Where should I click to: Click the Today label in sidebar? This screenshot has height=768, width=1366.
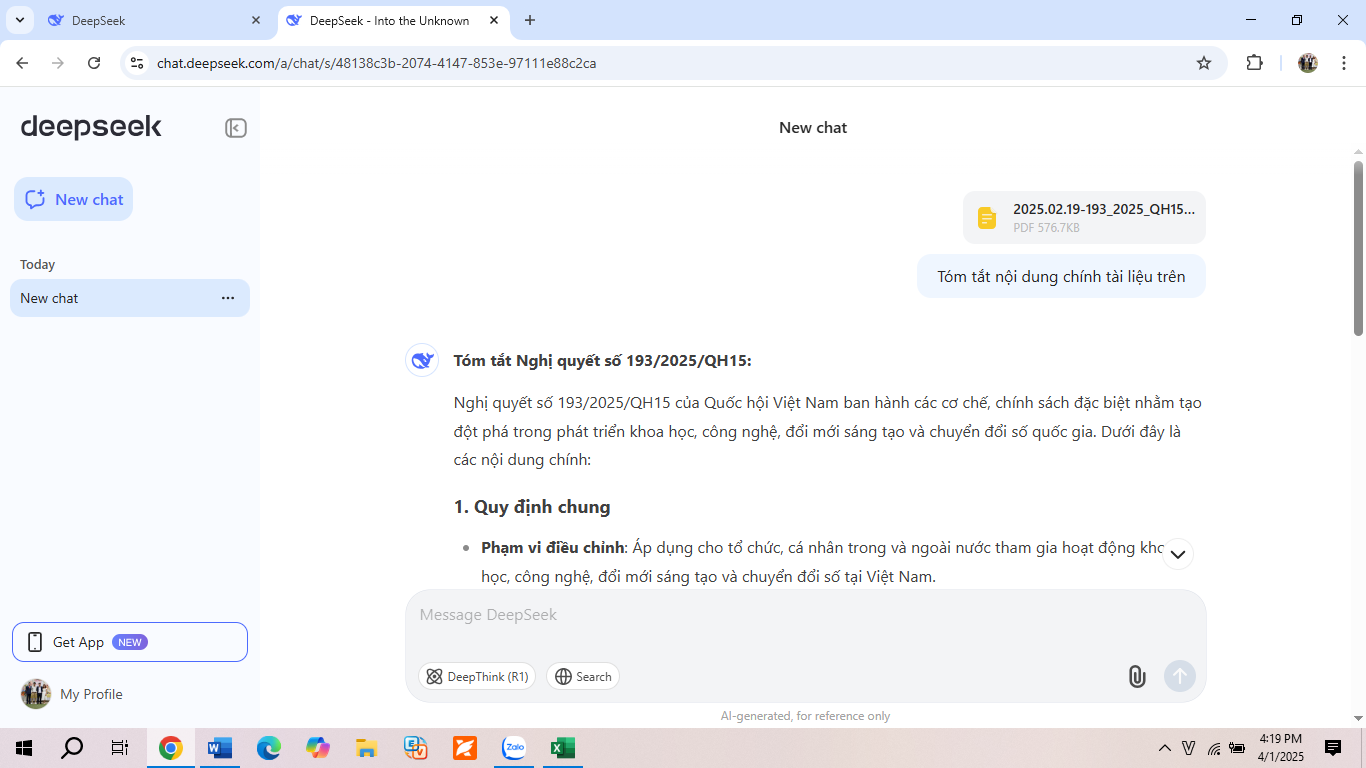[x=38, y=265]
